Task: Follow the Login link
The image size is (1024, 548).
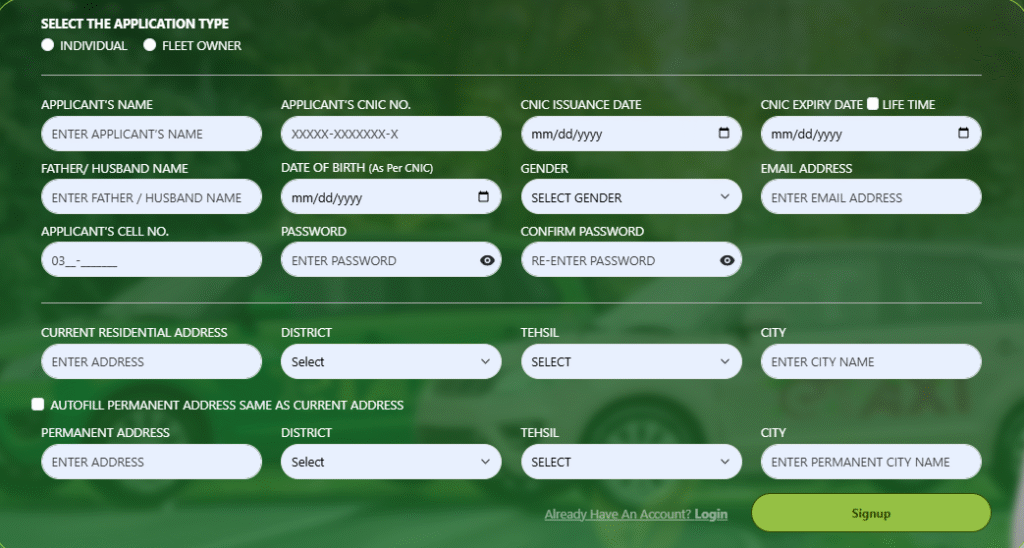Action: click(x=711, y=514)
